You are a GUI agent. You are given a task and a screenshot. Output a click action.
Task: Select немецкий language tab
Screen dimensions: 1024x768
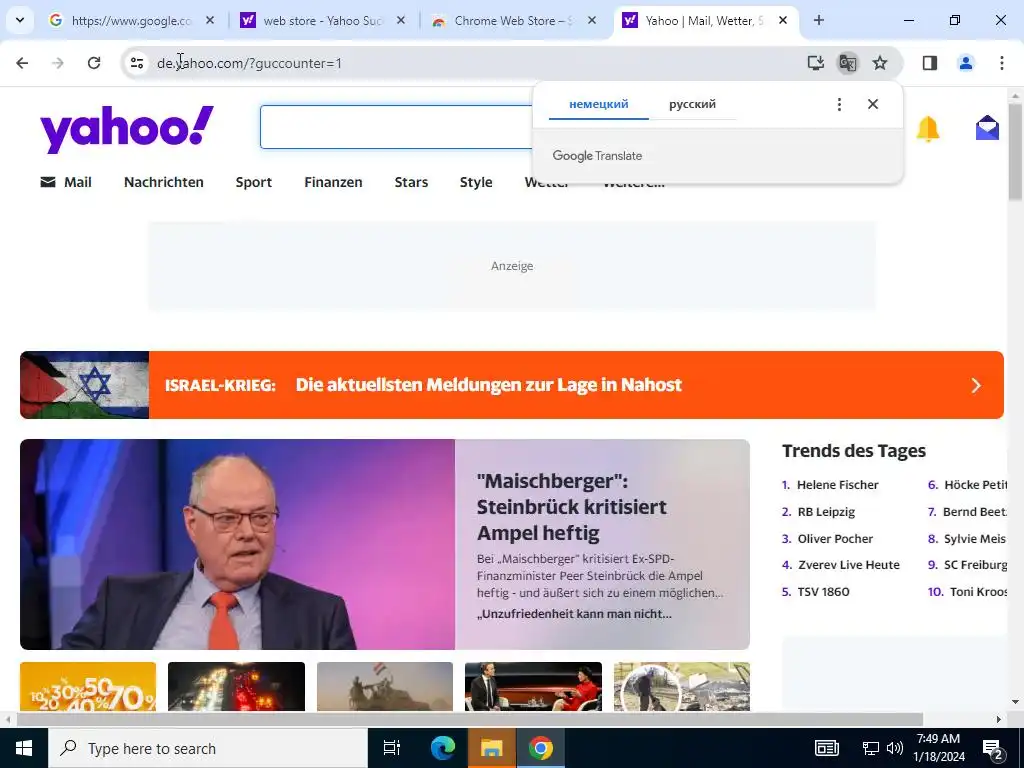599,104
